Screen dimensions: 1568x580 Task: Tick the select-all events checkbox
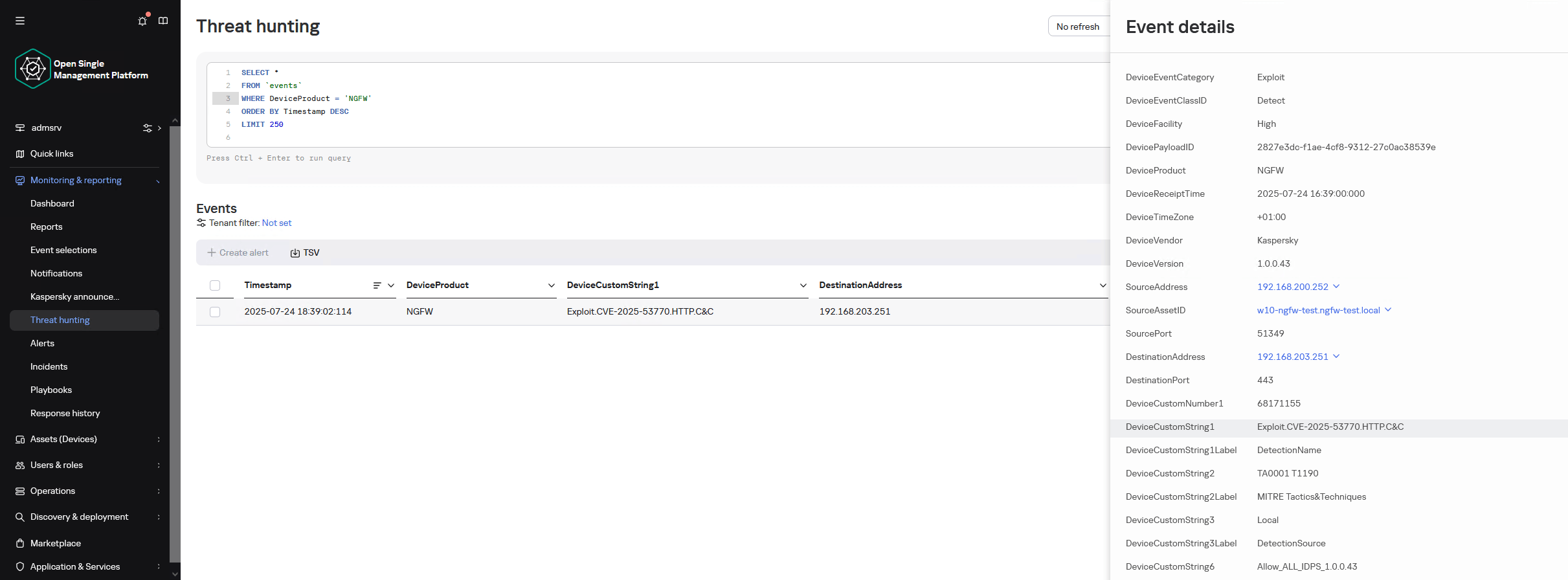click(215, 285)
